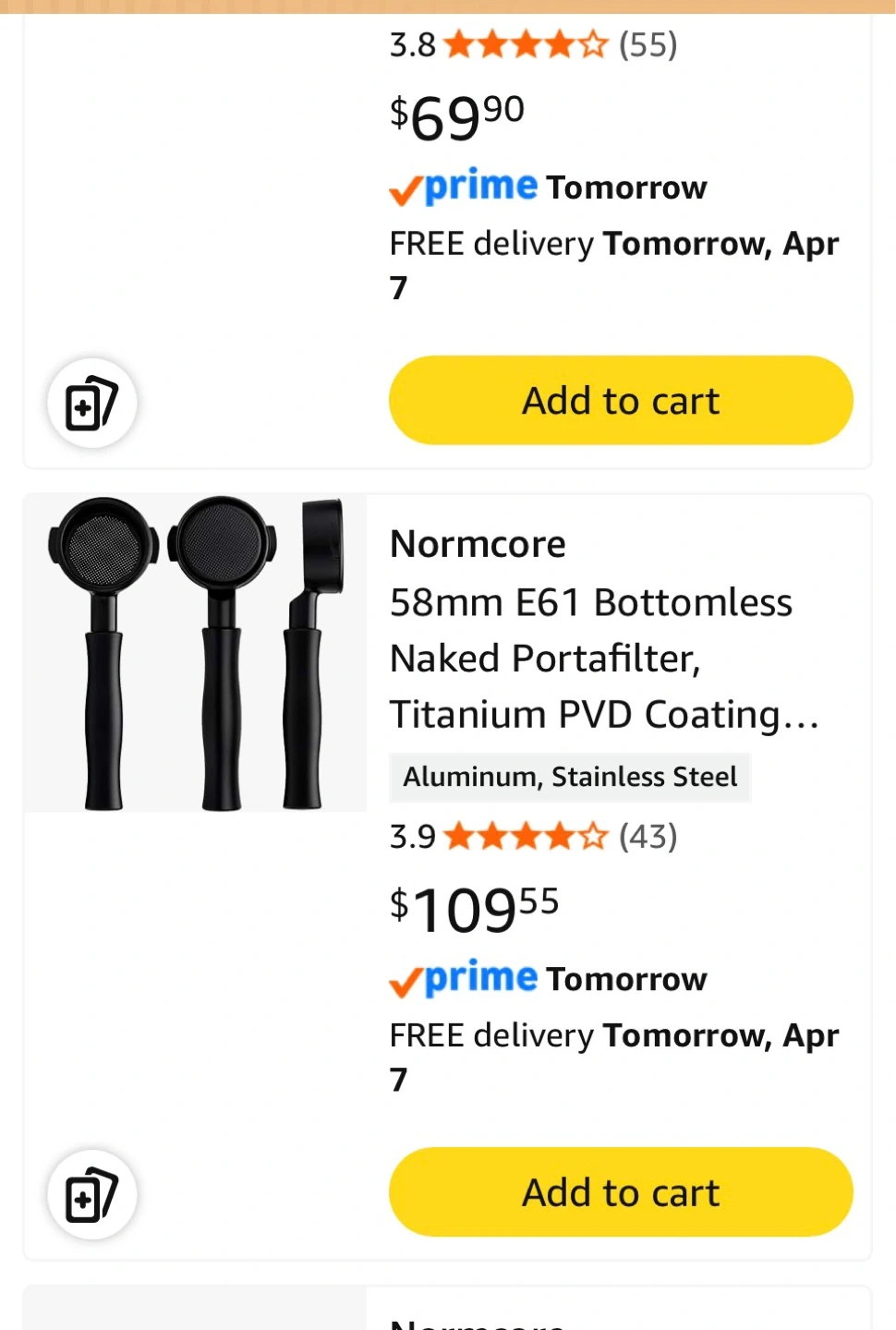The width and height of the screenshot is (896, 1330).
Task: Click the Normcore brand name above the title
Action: (x=478, y=544)
